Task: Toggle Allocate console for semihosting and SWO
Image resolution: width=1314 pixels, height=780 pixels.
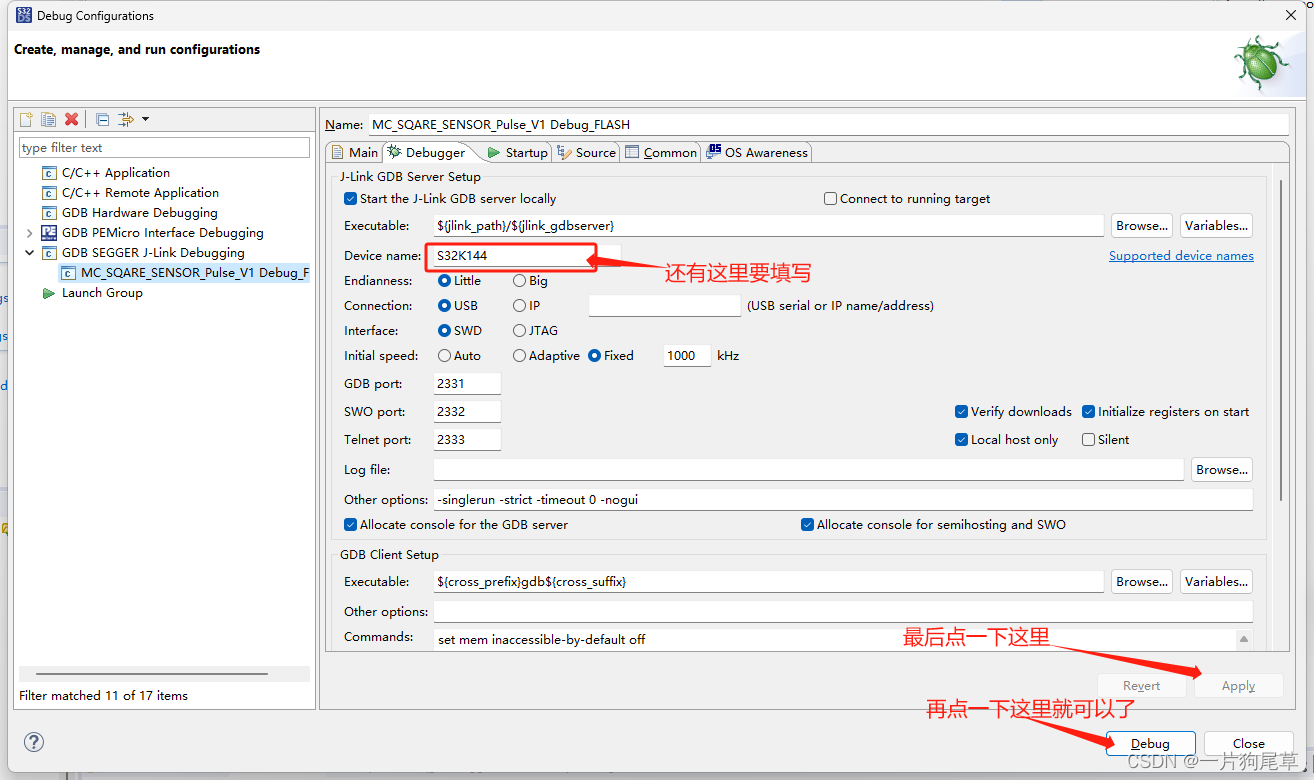Action: pos(807,525)
